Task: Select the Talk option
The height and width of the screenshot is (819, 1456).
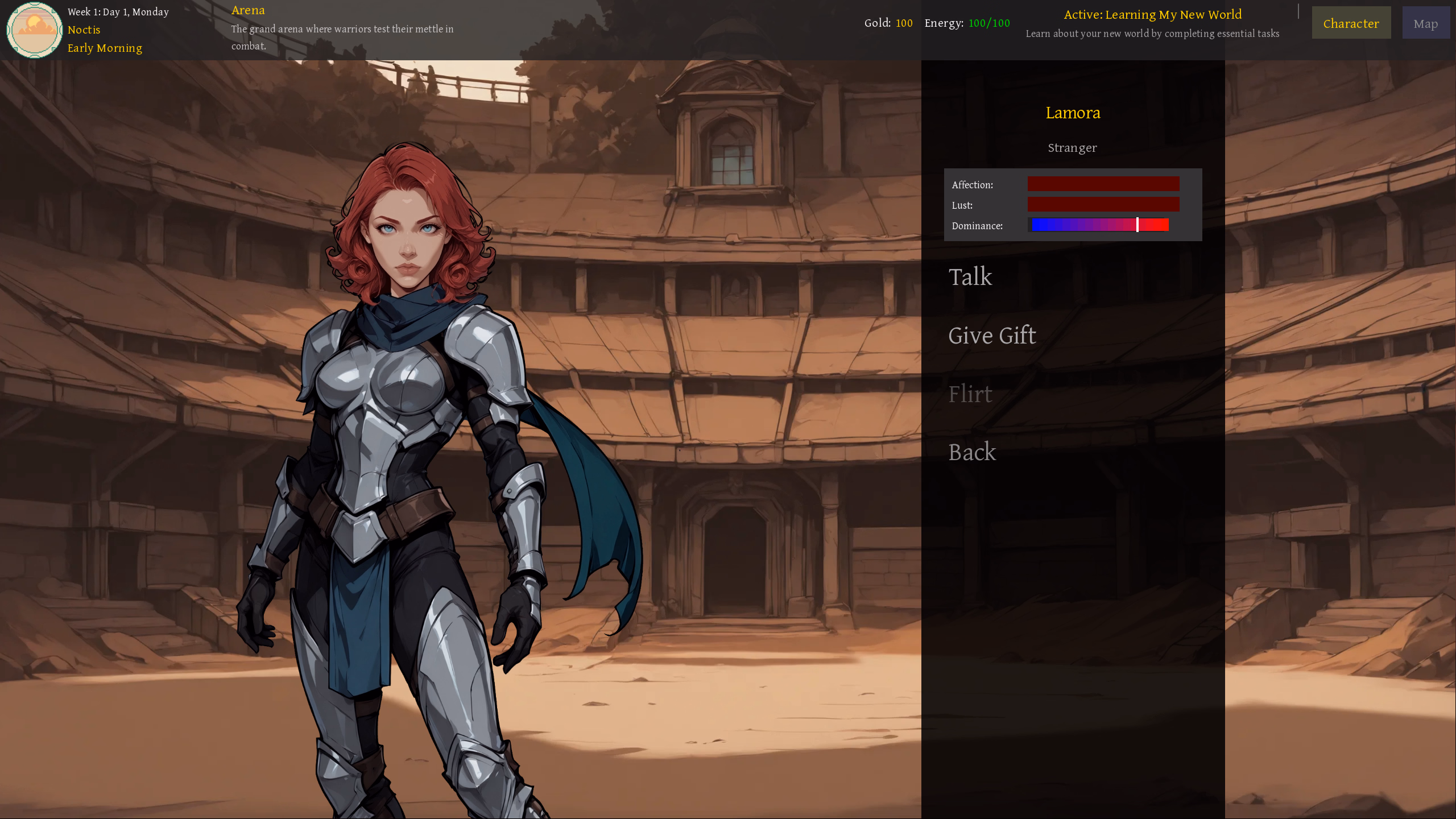Action: coord(970,277)
